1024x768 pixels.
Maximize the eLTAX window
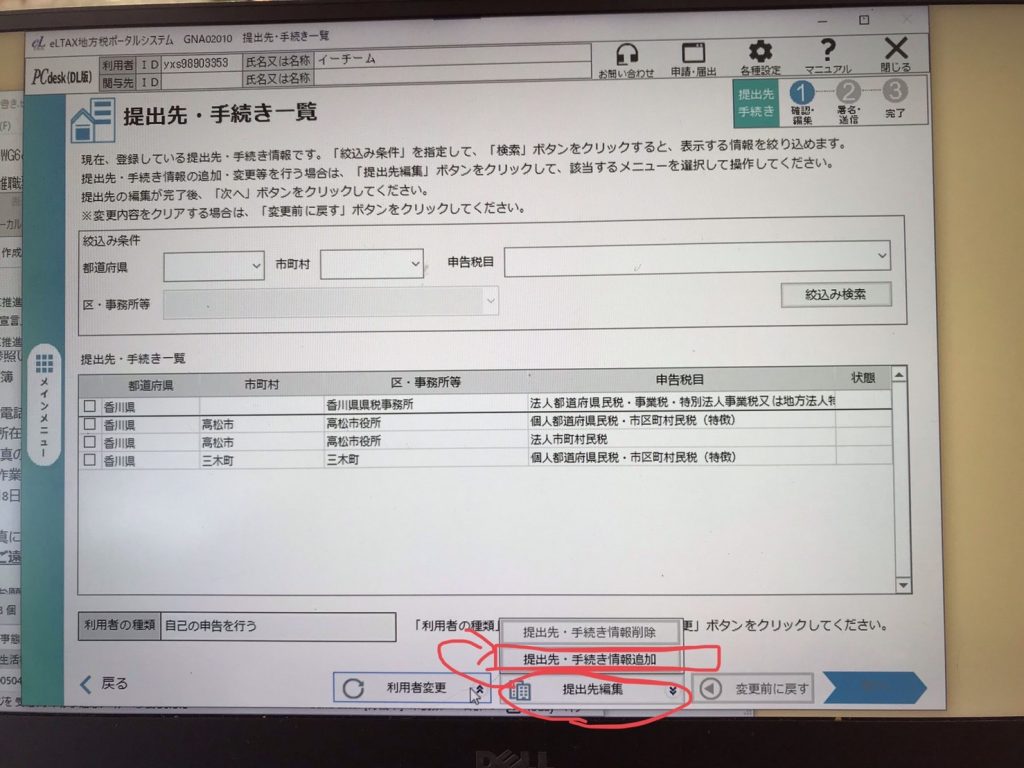point(863,20)
